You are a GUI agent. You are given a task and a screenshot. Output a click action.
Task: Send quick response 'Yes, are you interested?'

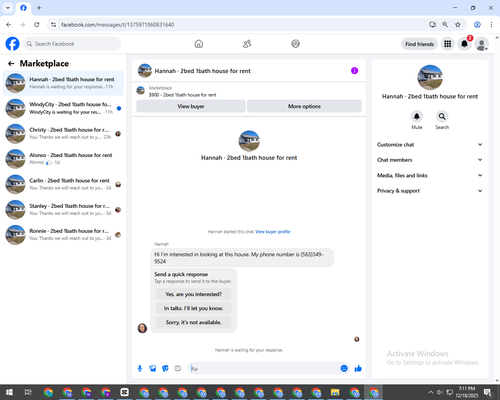tap(194, 294)
